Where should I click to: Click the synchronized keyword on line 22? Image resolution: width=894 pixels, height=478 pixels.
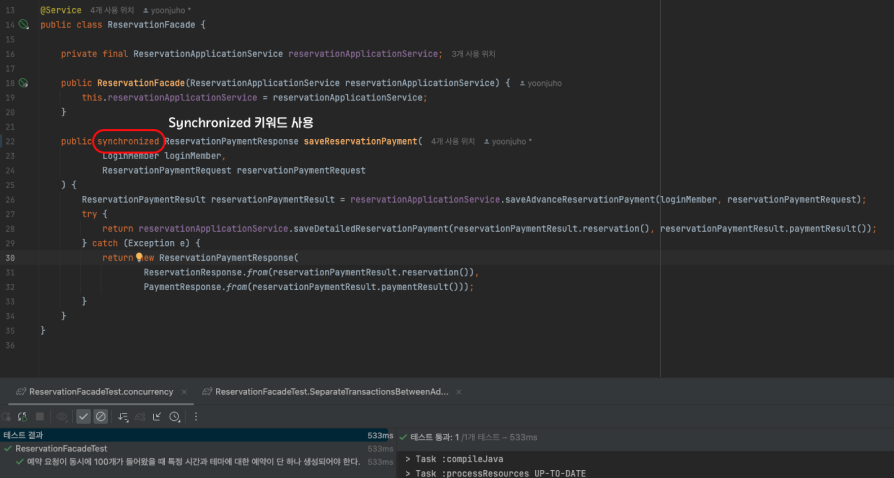(128, 141)
